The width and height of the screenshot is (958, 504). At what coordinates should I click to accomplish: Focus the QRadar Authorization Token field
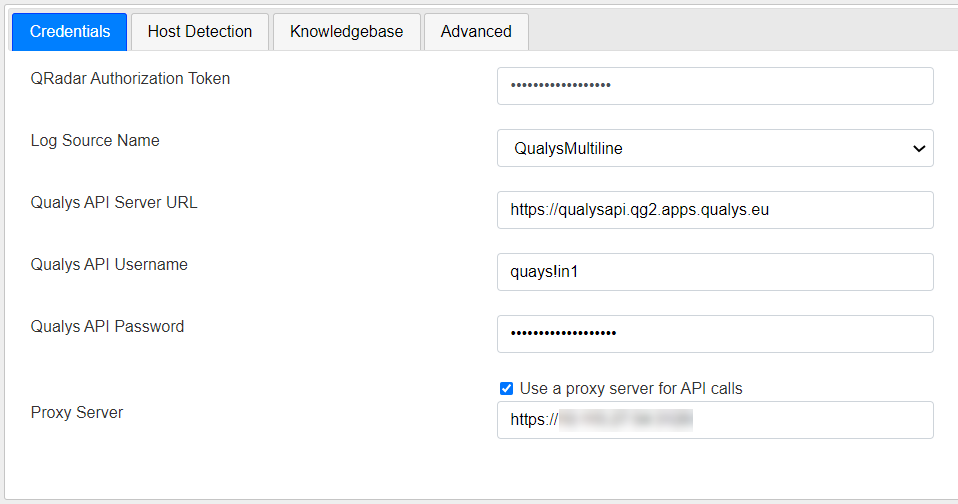pyautogui.click(x=714, y=86)
